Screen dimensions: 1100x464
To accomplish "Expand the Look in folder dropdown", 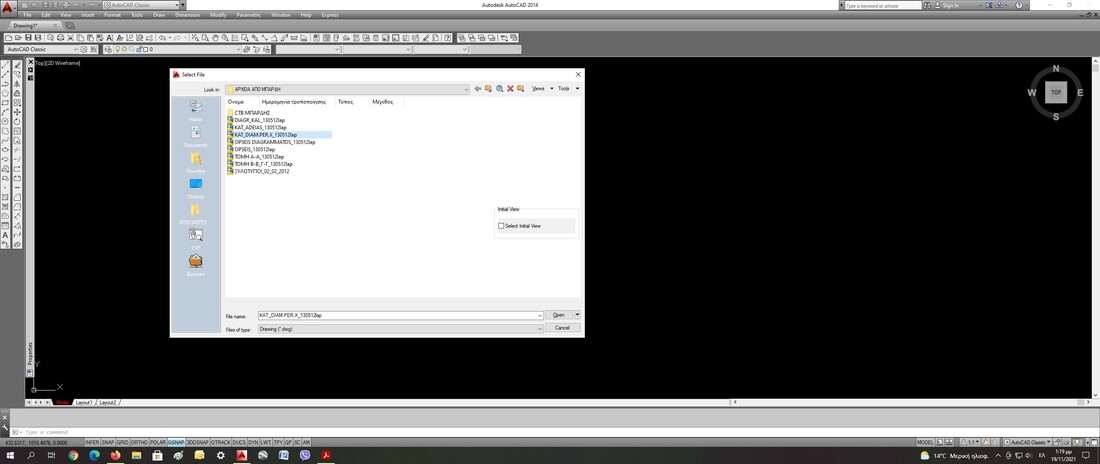I will click(x=465, y=89).
